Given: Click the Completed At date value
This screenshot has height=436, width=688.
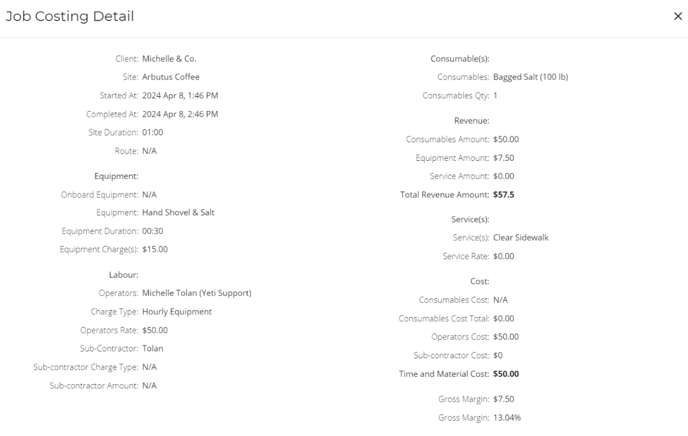Looking at the screenshot, I should 180,114.
